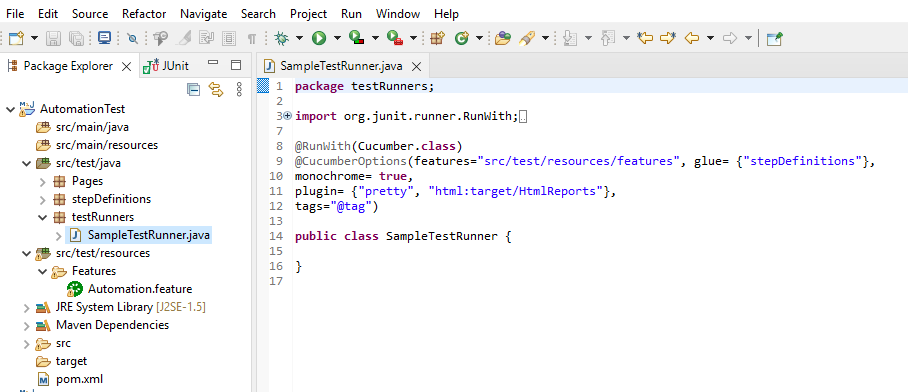Toggle Show Whitespace Characters pilcrow icon
This screenshot has height=392, width=908.
[252, 38]
